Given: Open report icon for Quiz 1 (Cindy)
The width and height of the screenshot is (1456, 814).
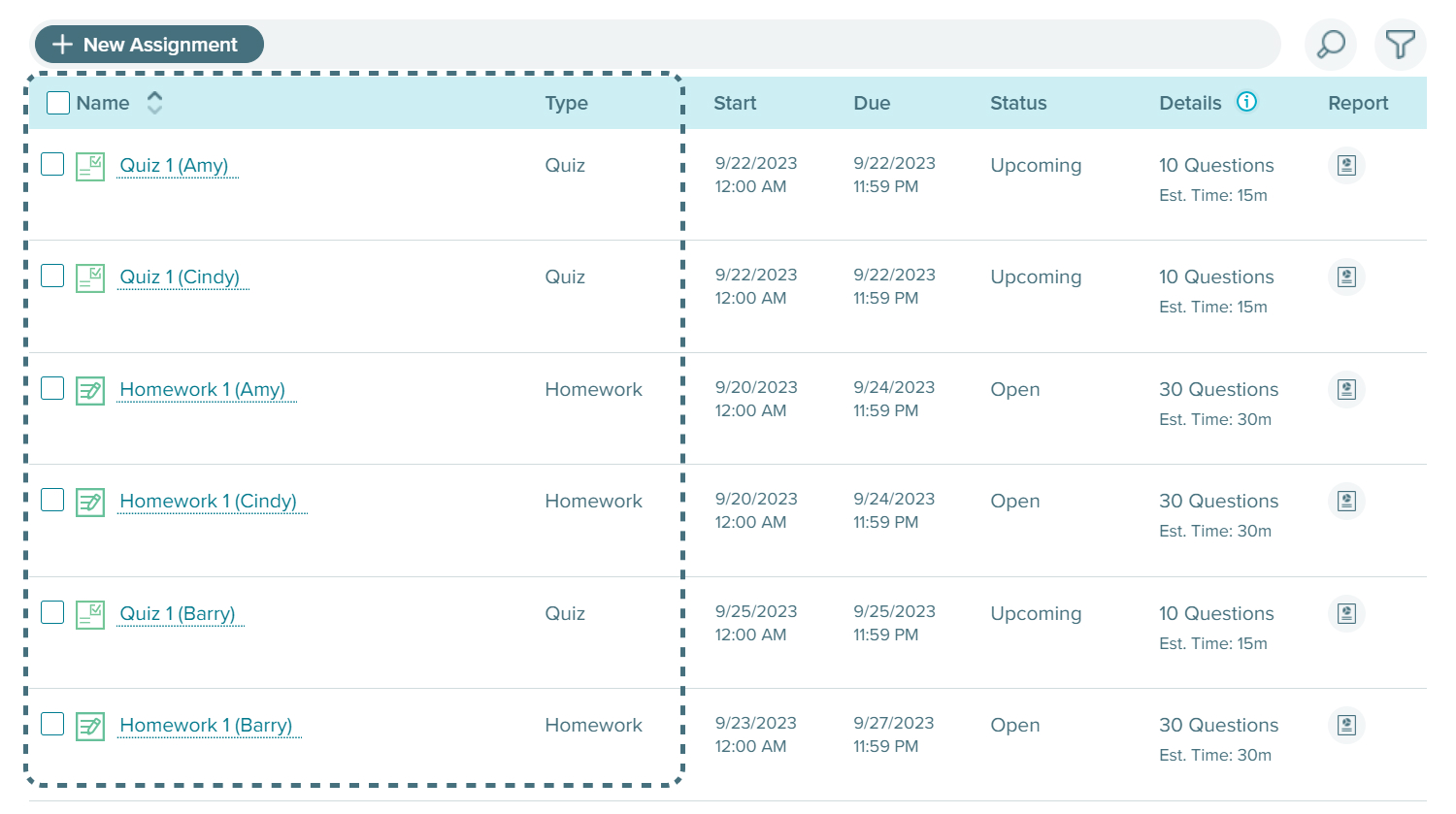Looking at the screenshot, I should (1346, 277).
